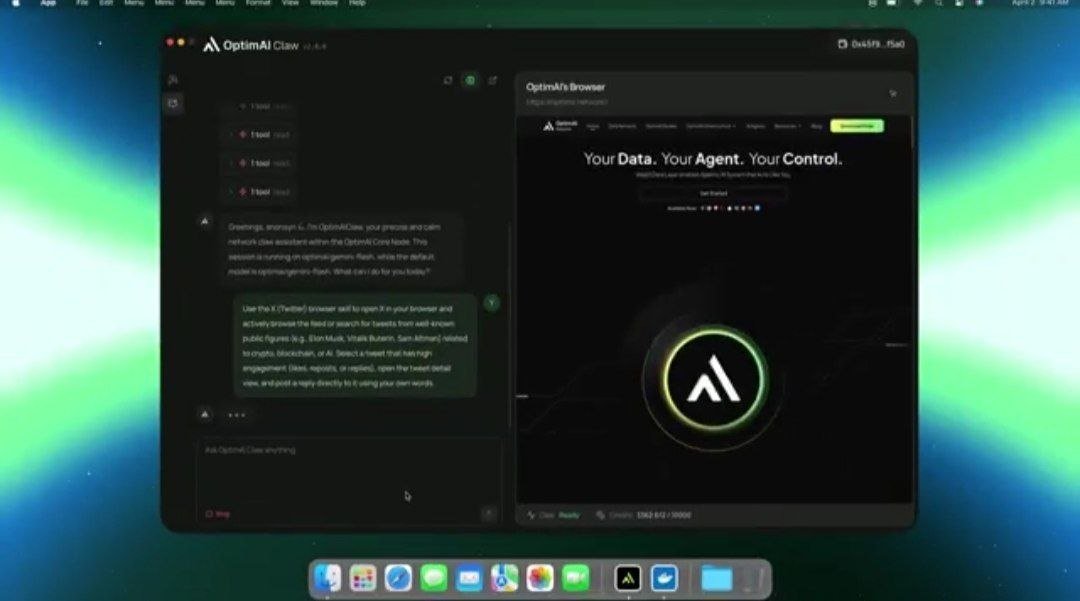Copy the wallet address 0x45f9 icon
This screenshot has width=1080, height=601.
[842, 44]
